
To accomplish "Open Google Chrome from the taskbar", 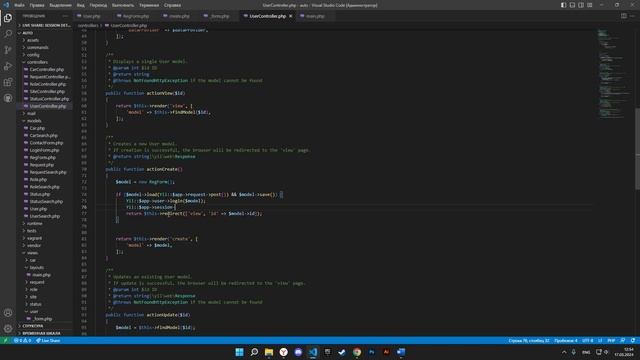I will coord(357,352).
